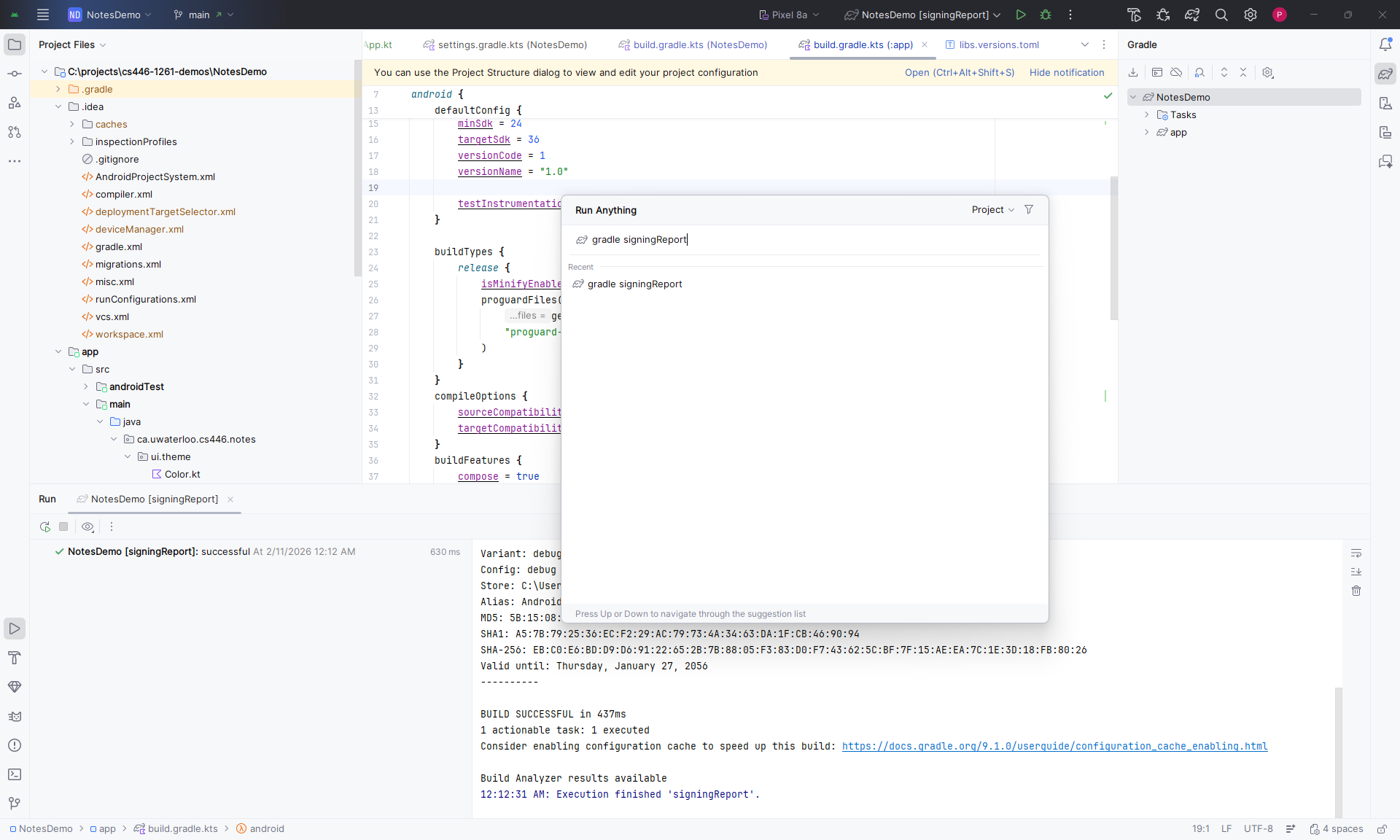Click the Hide notification link

pos(1067,72)
